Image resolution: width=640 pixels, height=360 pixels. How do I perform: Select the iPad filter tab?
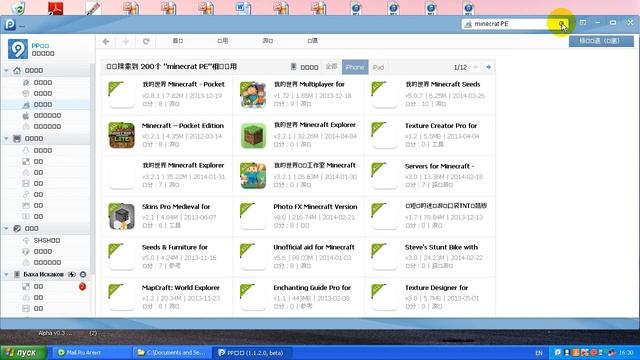(x=378, y=67)
